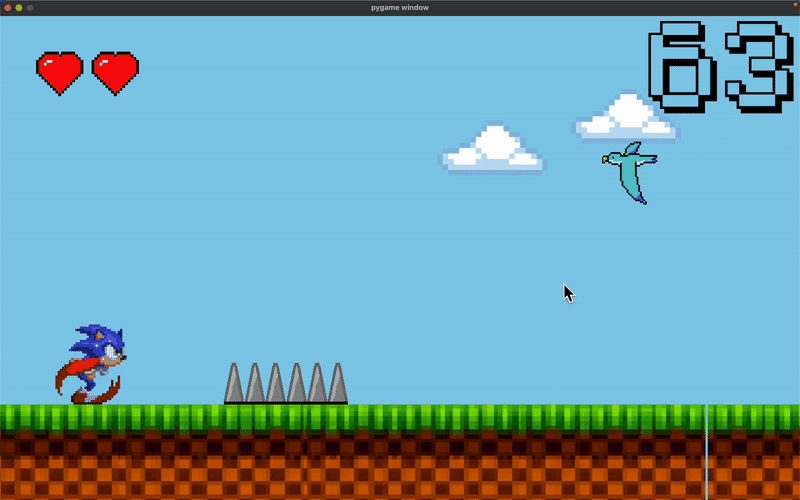Click the Sonic hedgehog character sprite
The image size is (800, 500).
click(x=92, y=364)
